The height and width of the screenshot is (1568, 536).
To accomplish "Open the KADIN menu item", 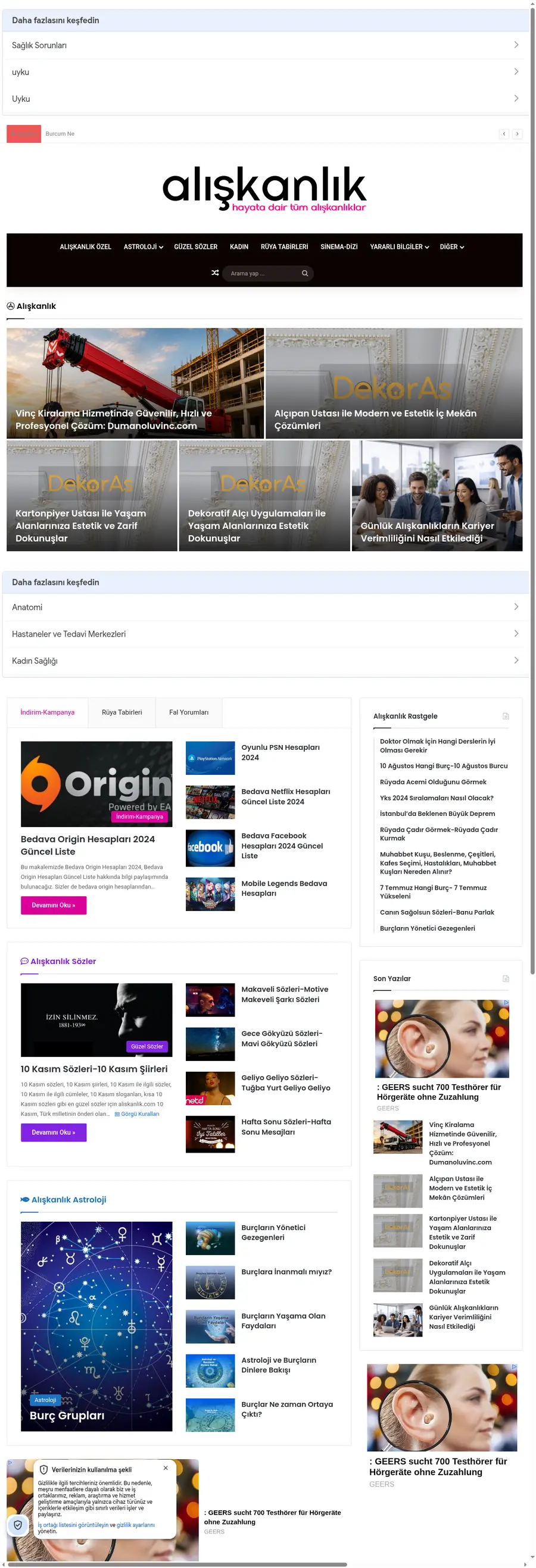I will (239, 247).
